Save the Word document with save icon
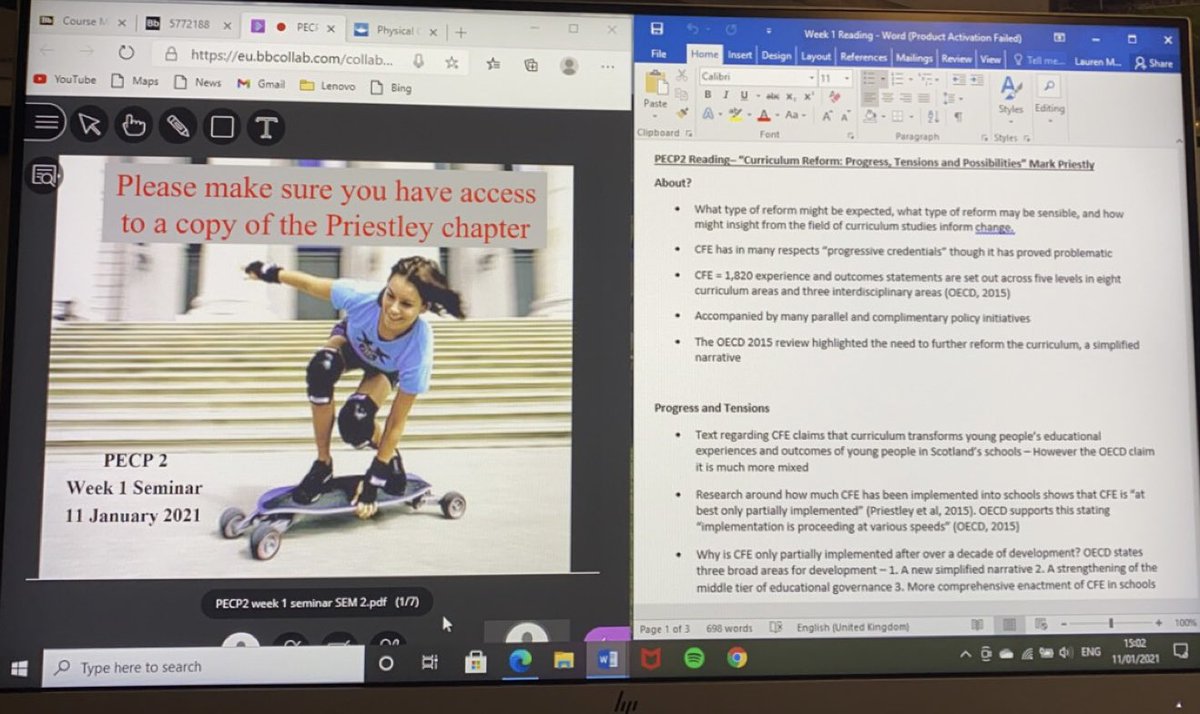 657,30
